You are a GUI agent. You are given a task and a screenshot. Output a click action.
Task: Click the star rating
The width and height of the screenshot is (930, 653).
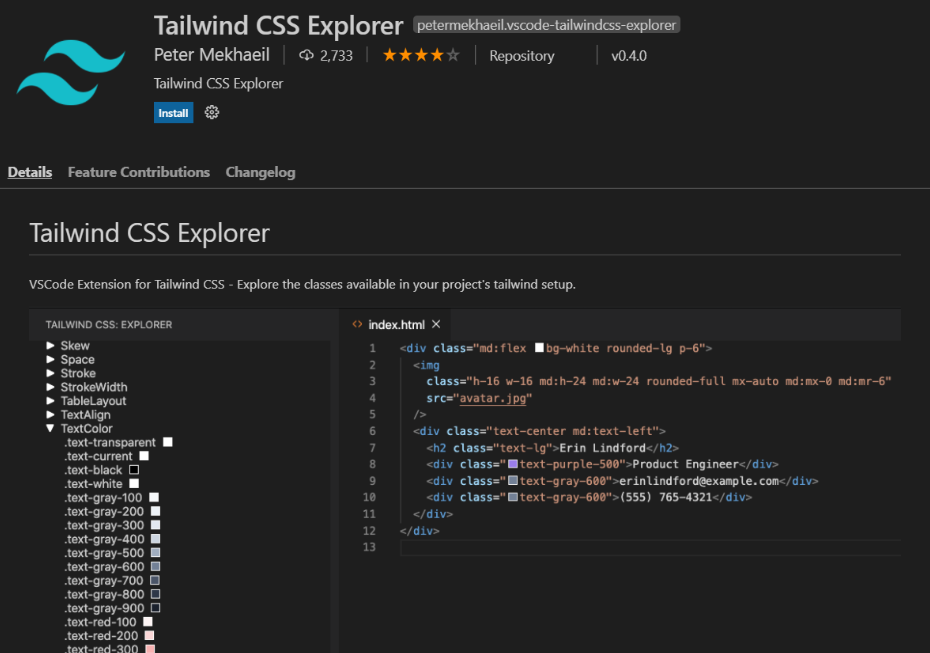(421, 55)
